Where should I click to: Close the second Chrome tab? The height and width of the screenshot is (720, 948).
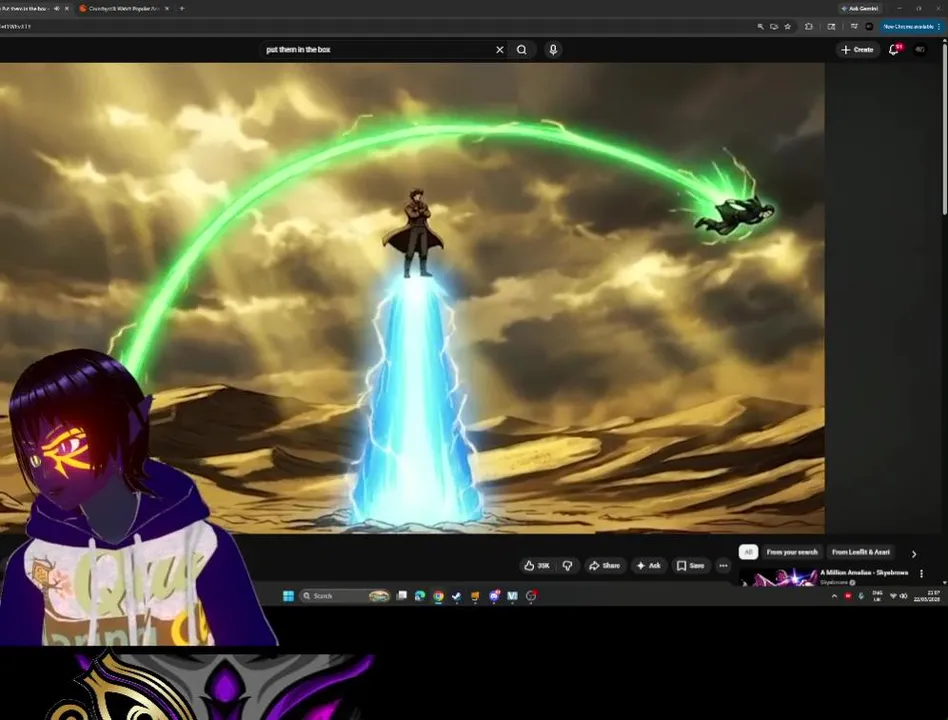[x=167, y=8]
